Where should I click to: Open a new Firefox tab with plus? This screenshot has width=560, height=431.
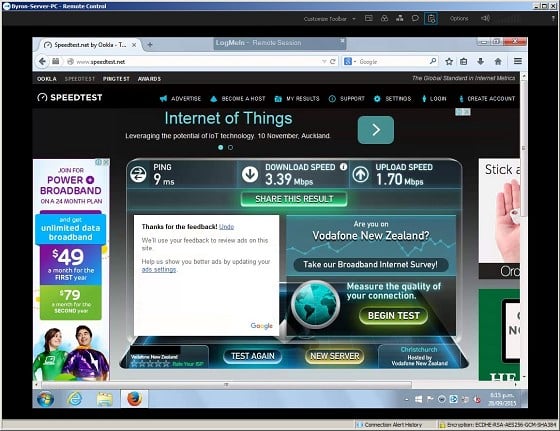point(150,45)
